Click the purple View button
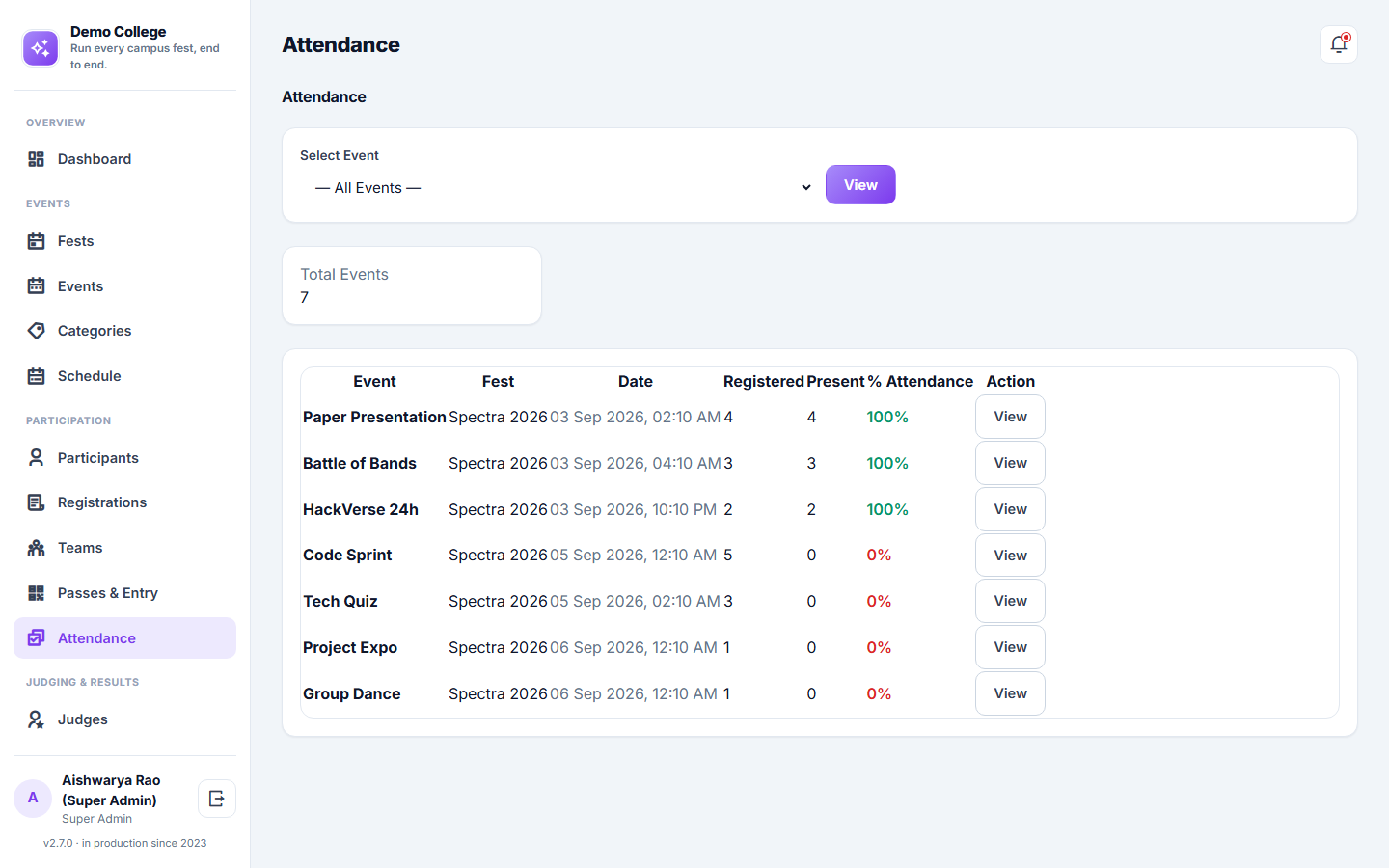Screen dimensions: 1389x868 click(x=860, y=185)
